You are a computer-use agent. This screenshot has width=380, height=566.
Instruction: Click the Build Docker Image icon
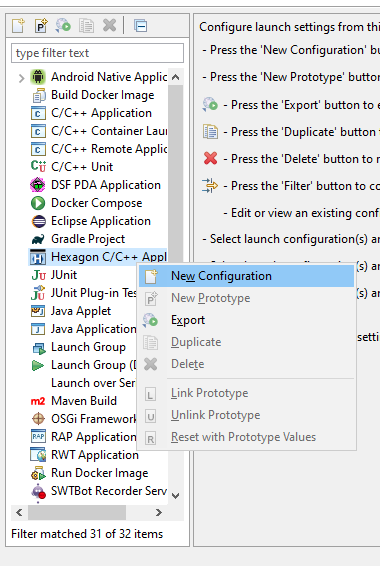pyautogui.click(x=38, y=95)
